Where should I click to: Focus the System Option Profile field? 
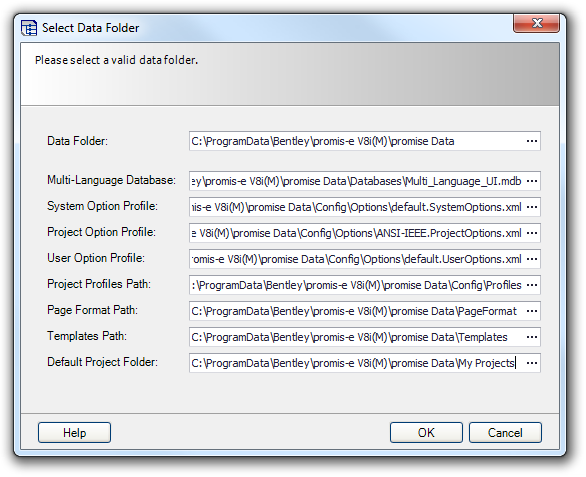[357, 207]
